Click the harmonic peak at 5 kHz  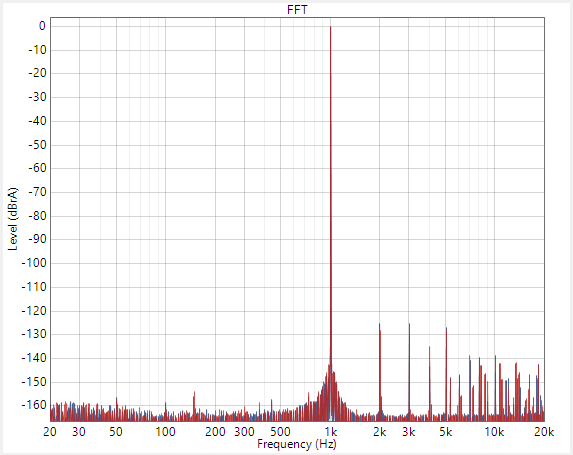[446, 329]
